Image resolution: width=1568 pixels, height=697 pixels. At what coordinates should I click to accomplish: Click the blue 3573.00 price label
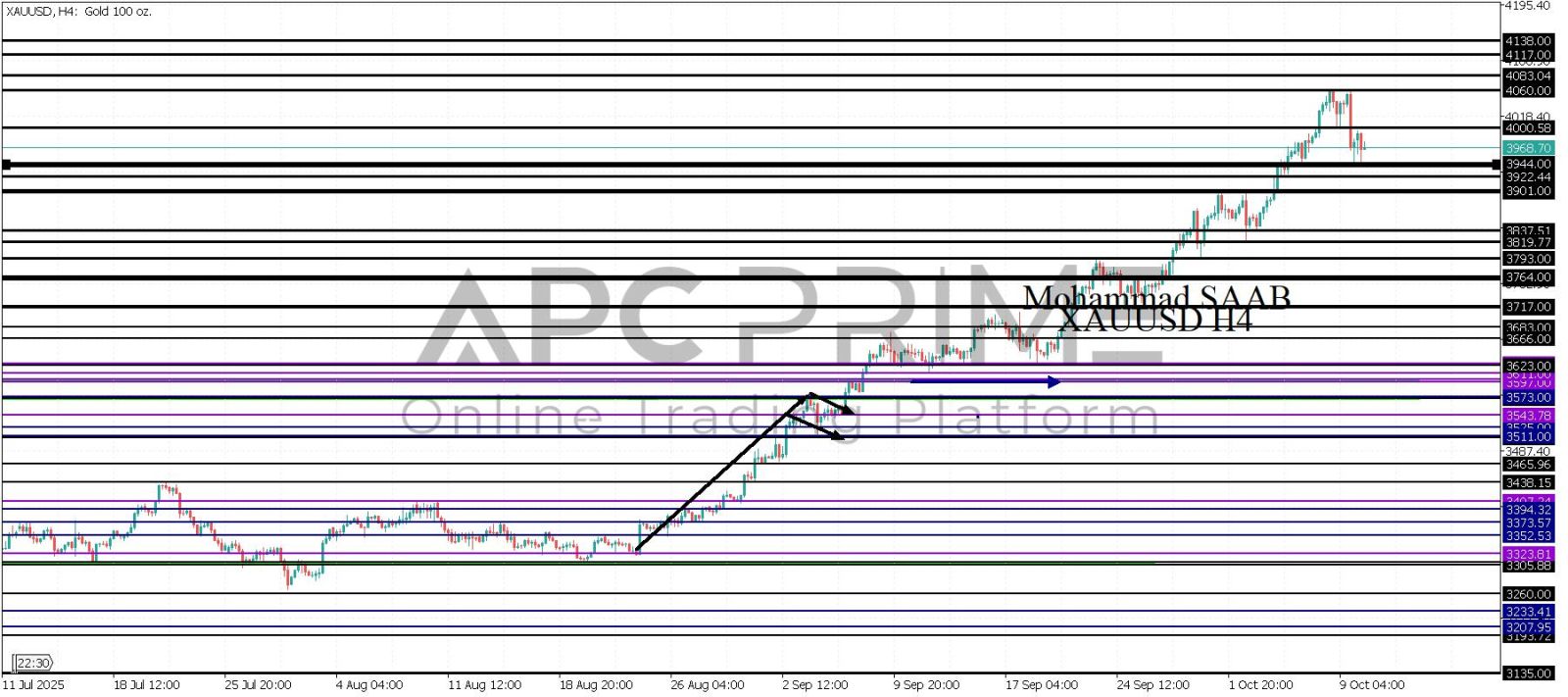(x=1528, y=397)
